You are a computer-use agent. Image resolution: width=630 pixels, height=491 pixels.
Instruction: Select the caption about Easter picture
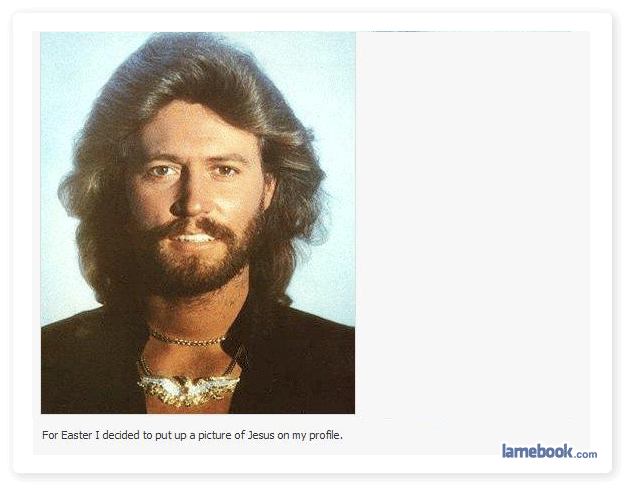tap(192, 435)
